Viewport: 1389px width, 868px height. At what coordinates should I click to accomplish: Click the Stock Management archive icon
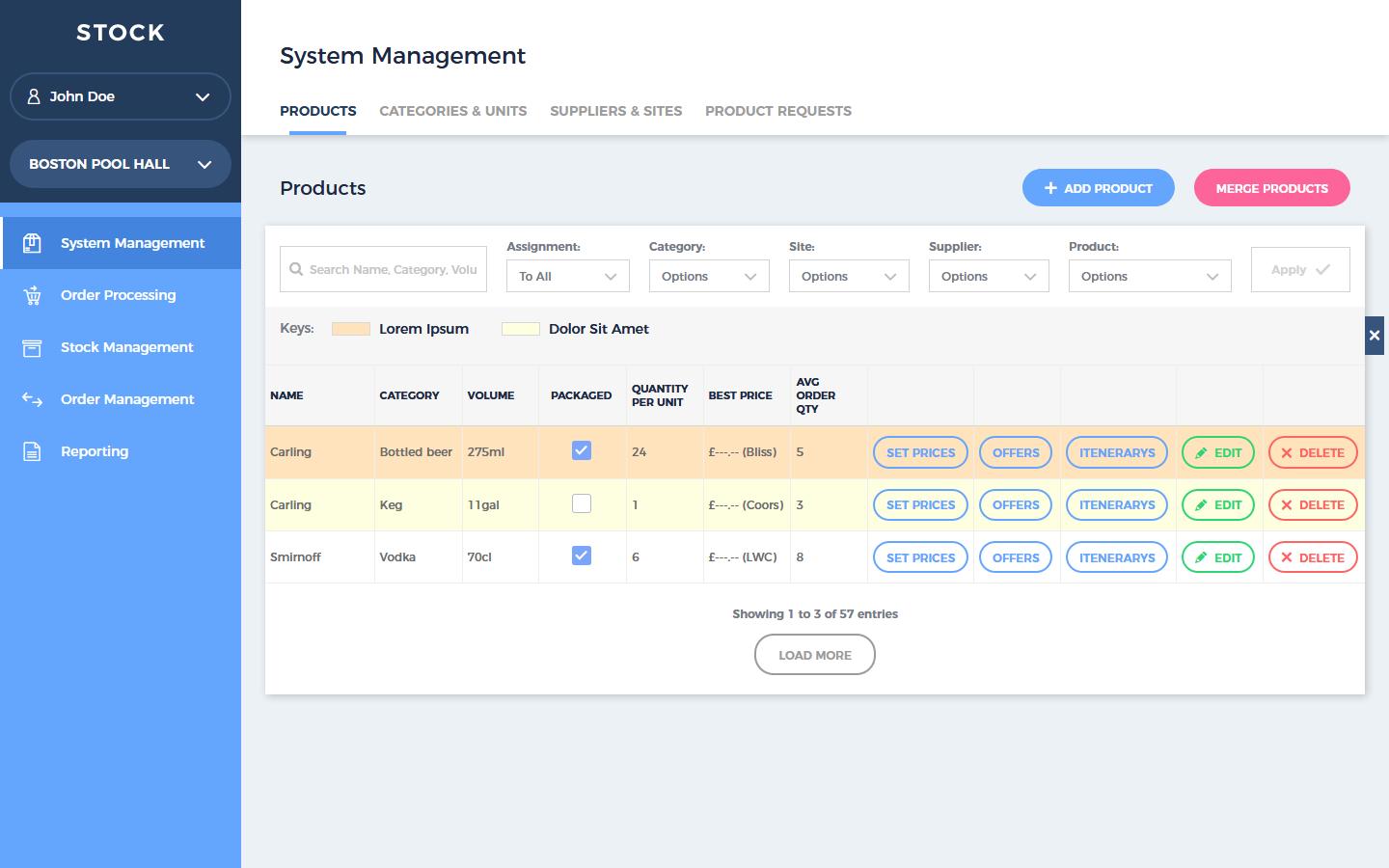(x=32, y=347)
